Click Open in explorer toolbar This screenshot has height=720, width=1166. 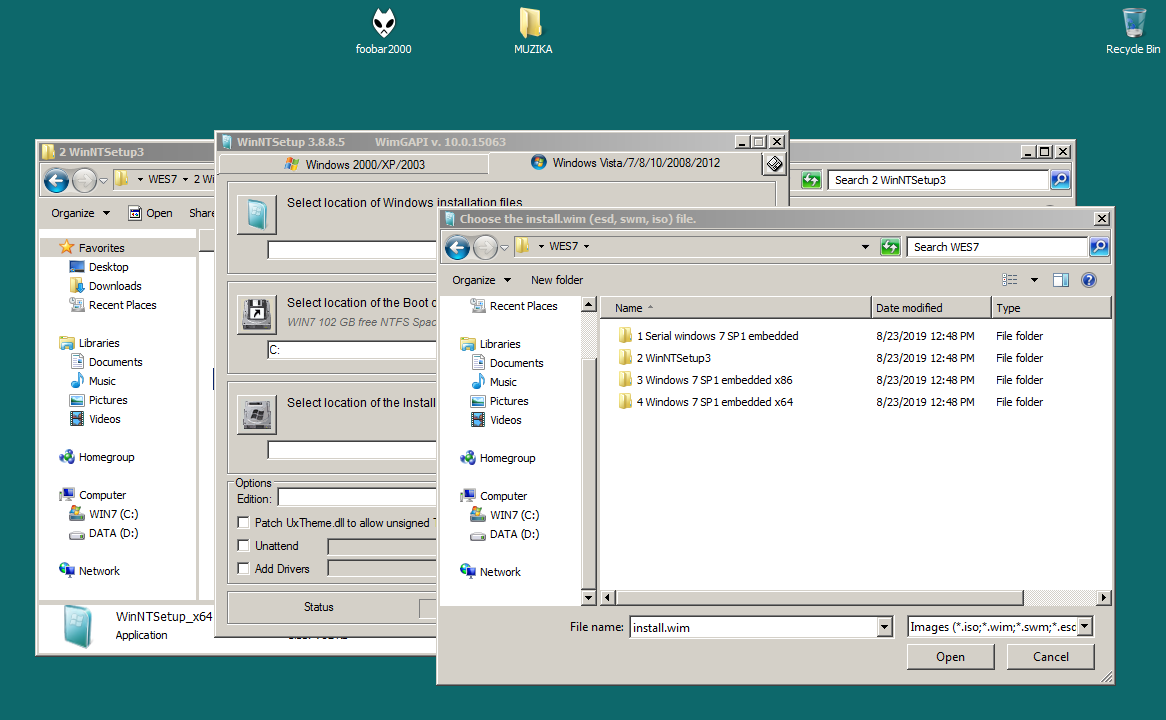pos(150,213)
